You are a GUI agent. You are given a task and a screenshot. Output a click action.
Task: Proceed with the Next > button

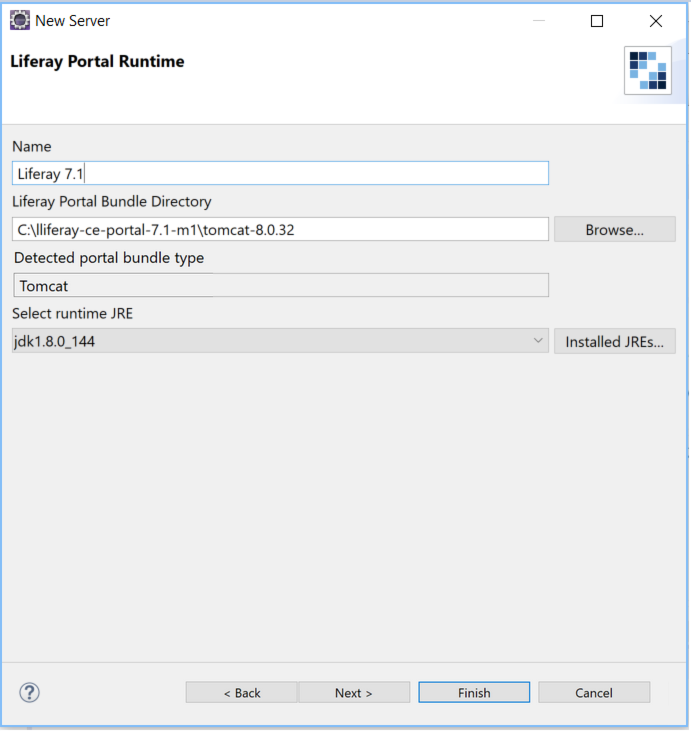(354, 693)
